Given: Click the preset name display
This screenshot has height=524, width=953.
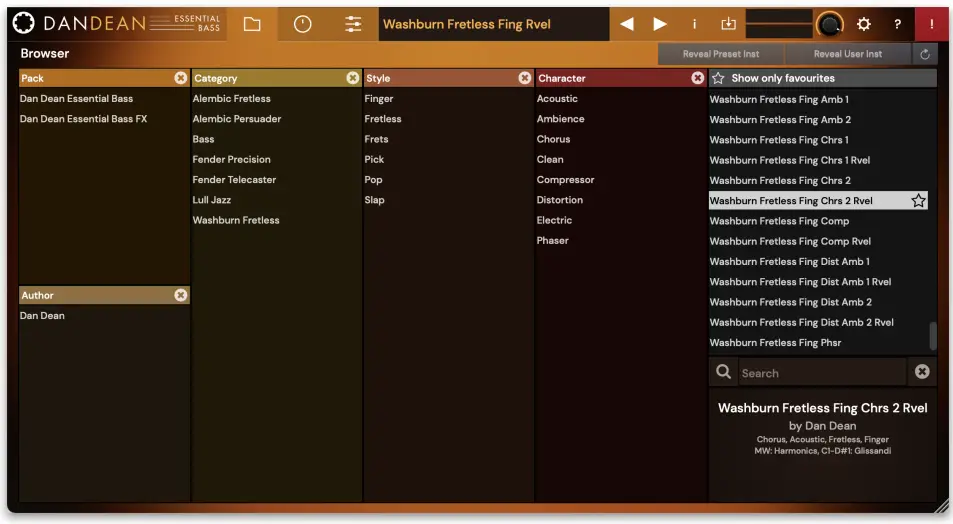Looking at the screenshot, I should (494, 24).
